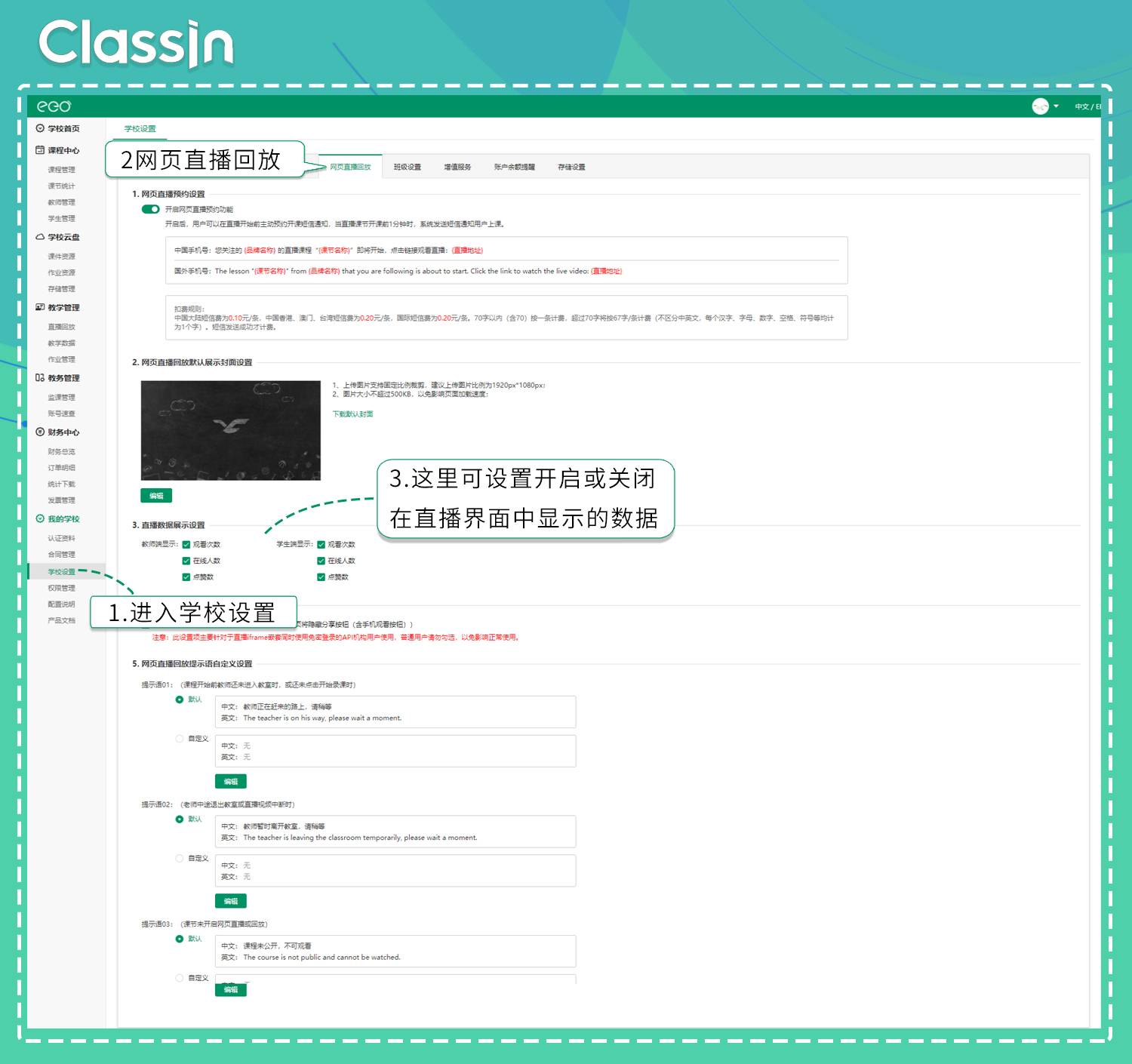Click the 课程中心 calendar icon
This screenshot has height=1064, width=1132.
(40, 150)
